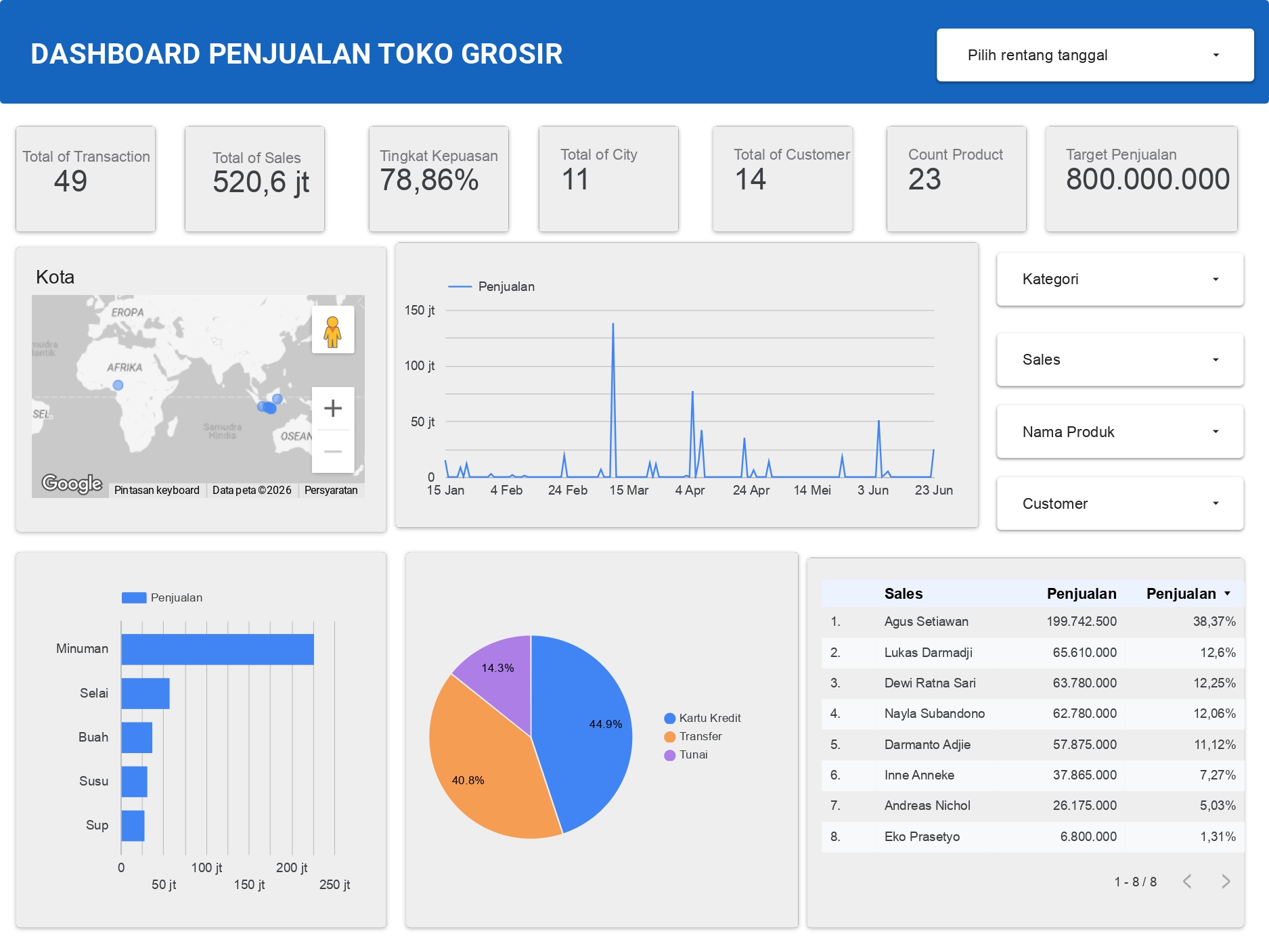This screenshot has width=1269, height=952.
Task: Click the Google logo on the map
Action: [x=72, y=483]
